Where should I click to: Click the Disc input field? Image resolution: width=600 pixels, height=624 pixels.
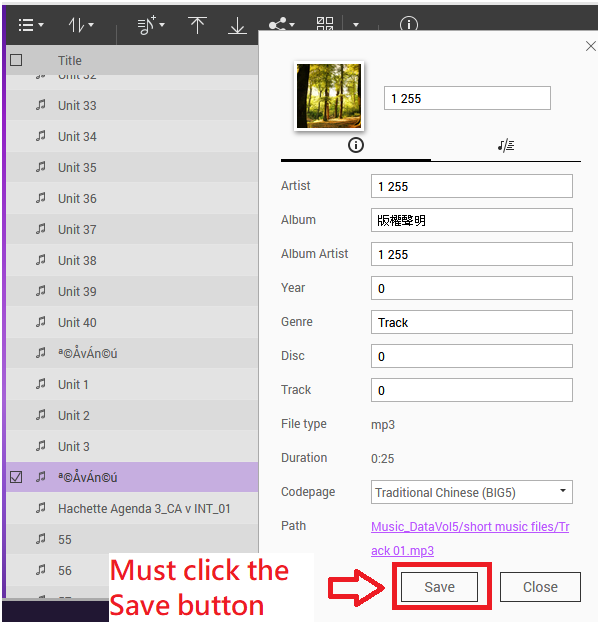tap(471, 356)
